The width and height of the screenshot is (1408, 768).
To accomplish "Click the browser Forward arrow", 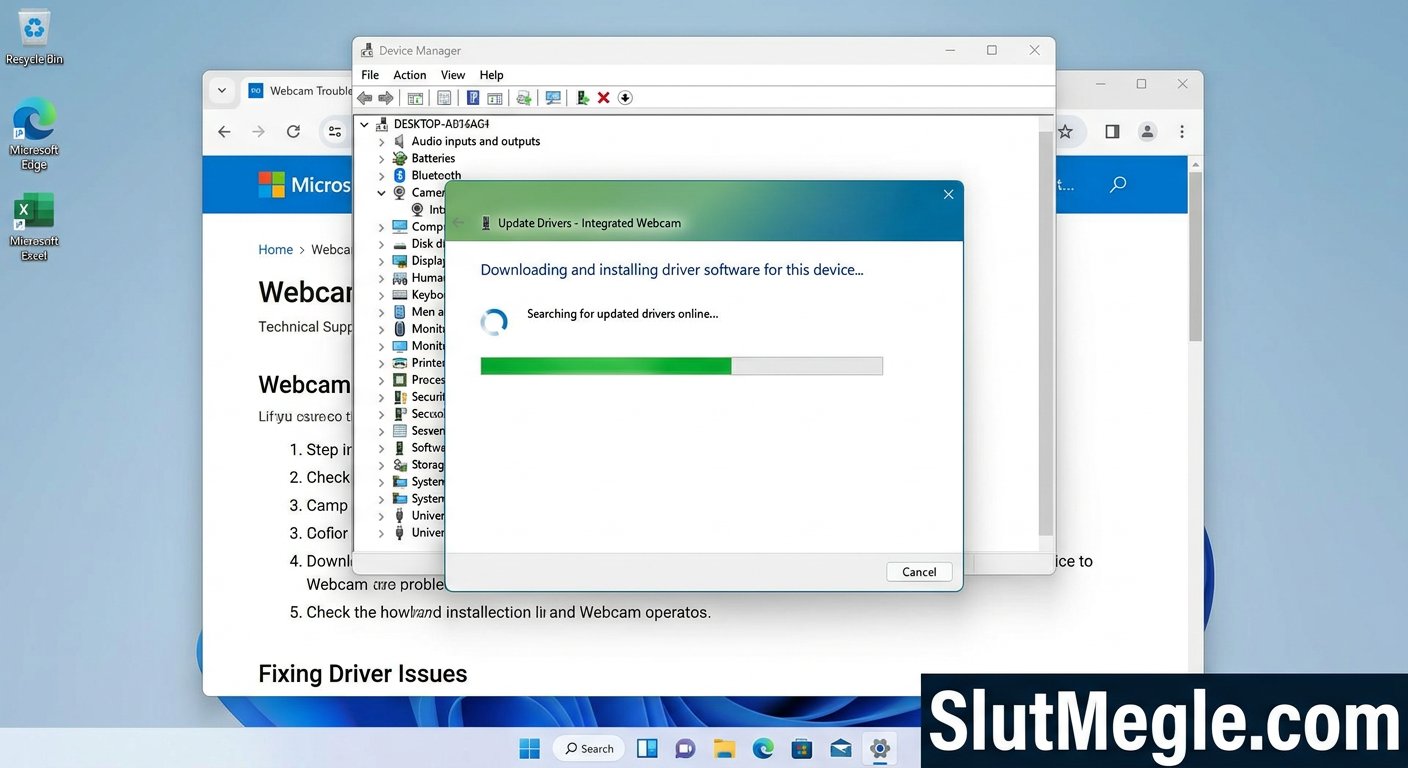I will [x=259, y=132].
